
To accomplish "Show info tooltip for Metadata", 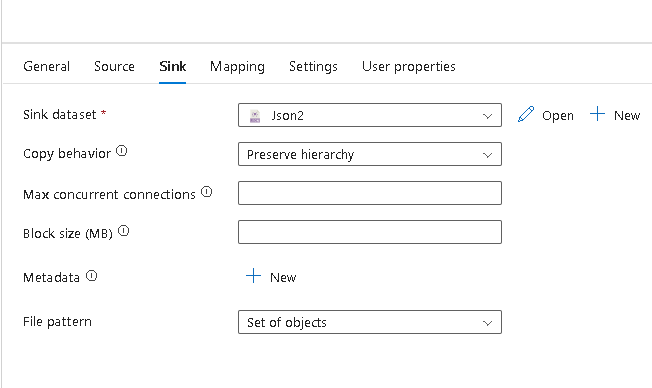I will click(91, 276).
